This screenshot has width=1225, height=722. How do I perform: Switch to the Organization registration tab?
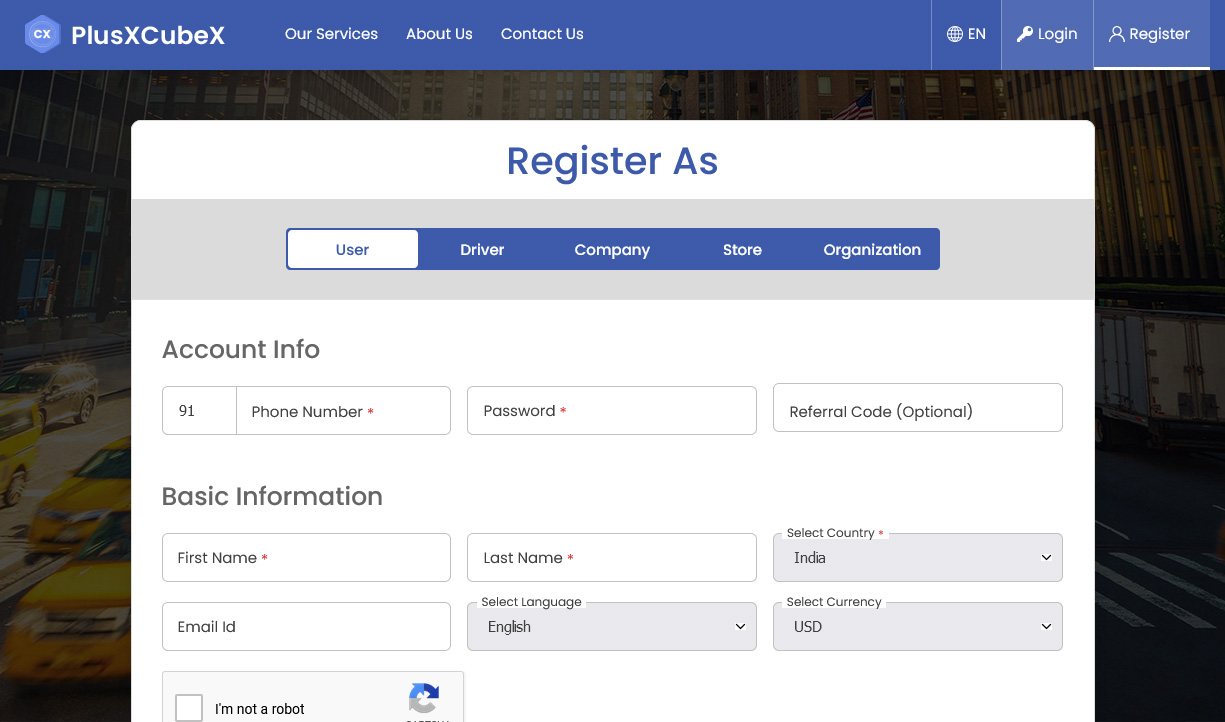[x=872, y=249]
